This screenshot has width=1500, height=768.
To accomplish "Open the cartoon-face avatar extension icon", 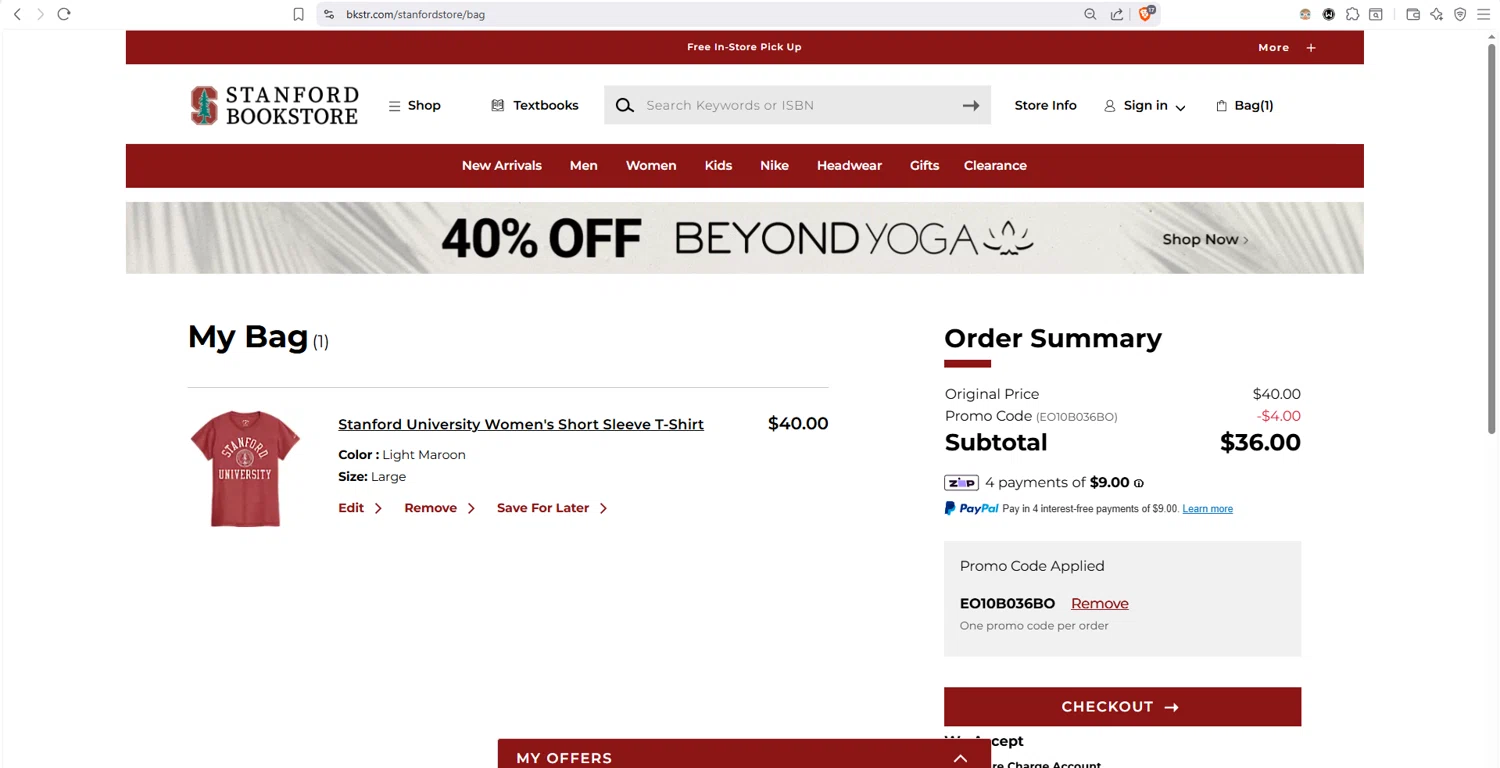I will 1305,14.
